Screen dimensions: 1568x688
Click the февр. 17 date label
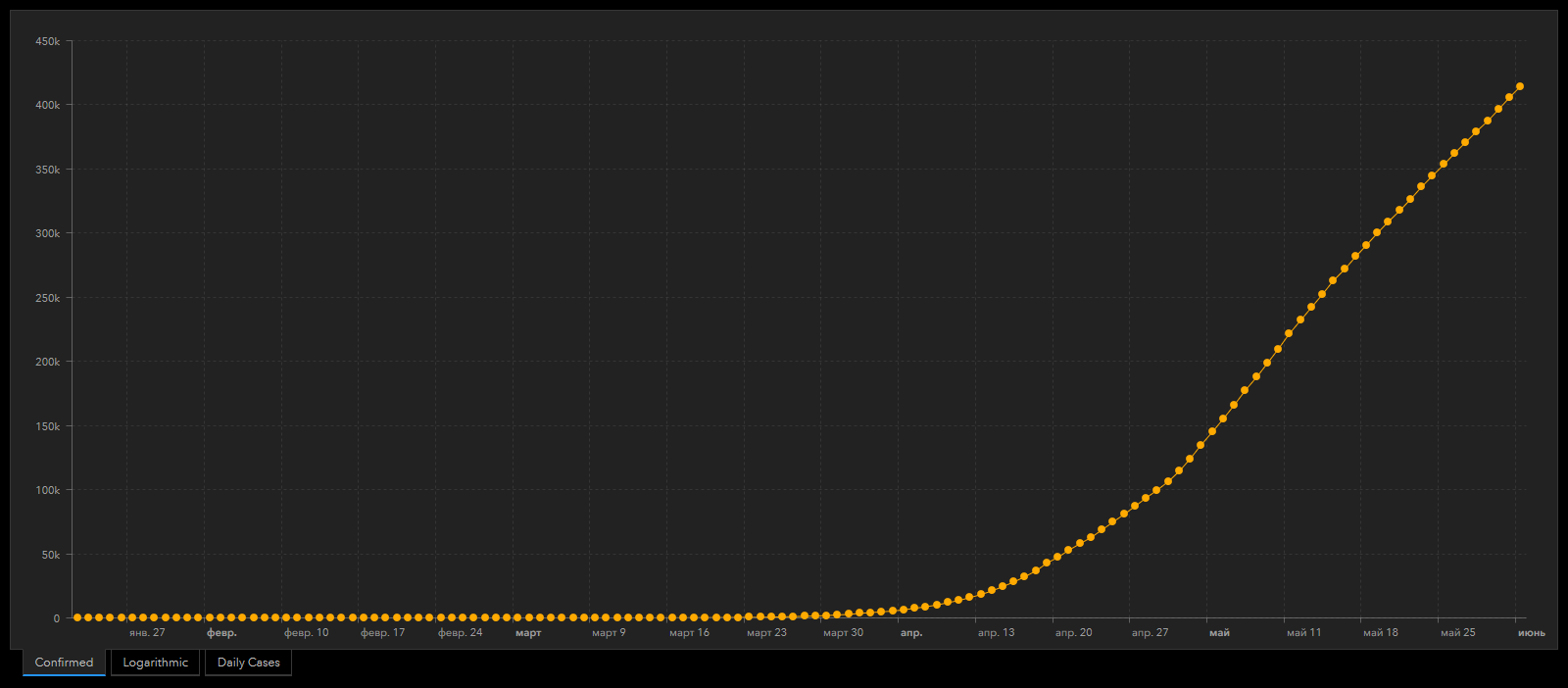[x=382, y=633]
